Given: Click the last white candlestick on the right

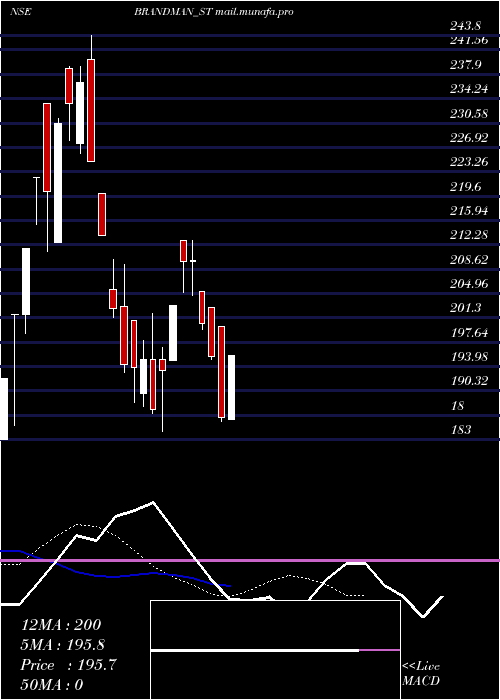Looking at the screenshot, I should 231,388.
